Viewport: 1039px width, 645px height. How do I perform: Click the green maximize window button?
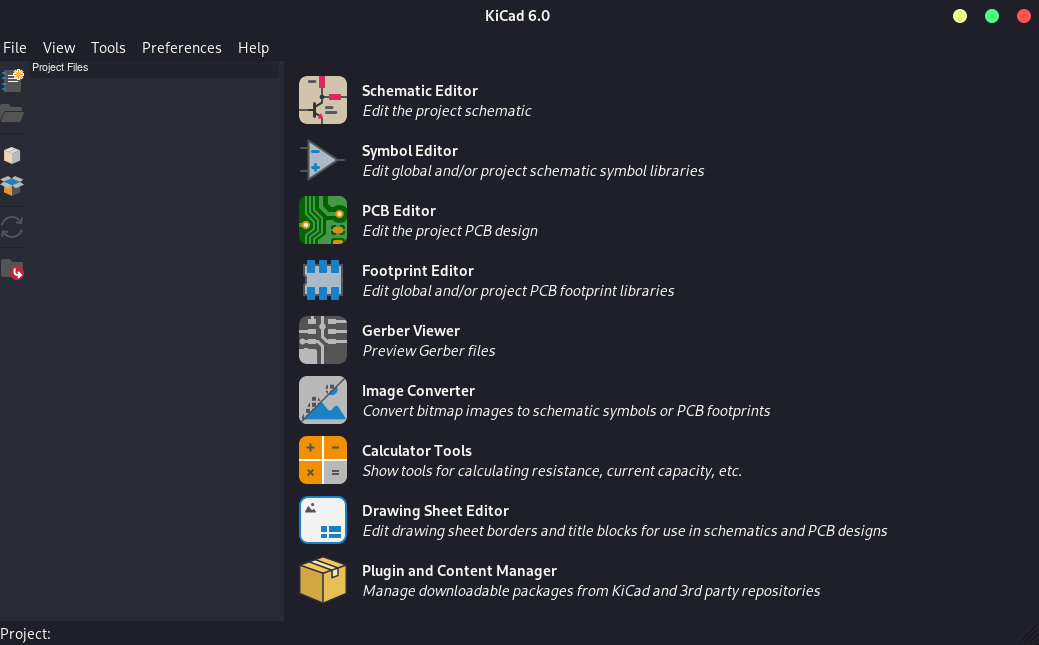coord(992,16)
